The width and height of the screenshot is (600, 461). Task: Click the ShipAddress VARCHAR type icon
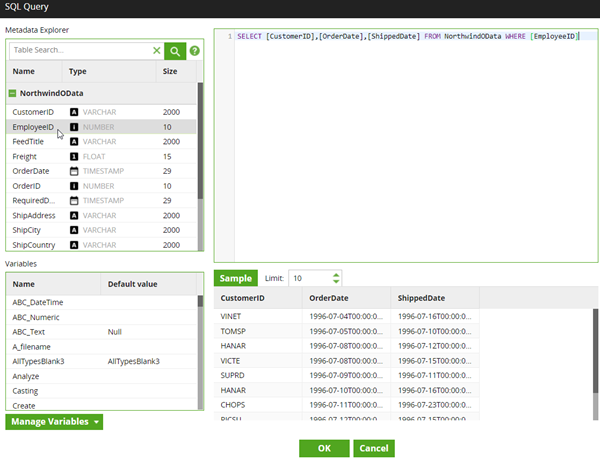(x=74, y=215)
